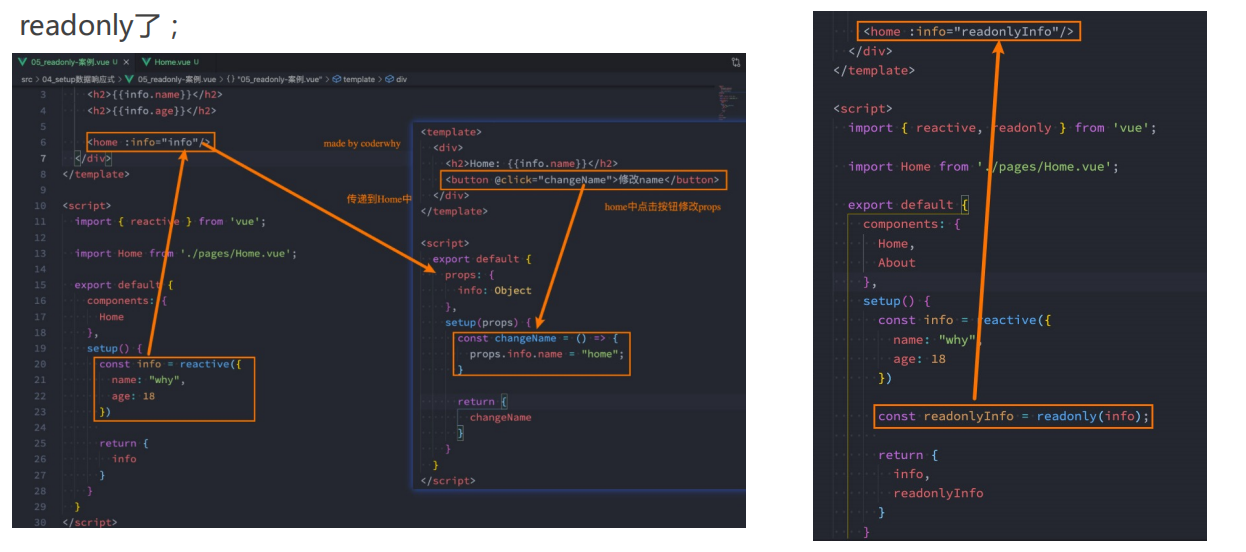Click the <home :info="readonlyInfo"/> line
1246x552 pixels.
969,31
